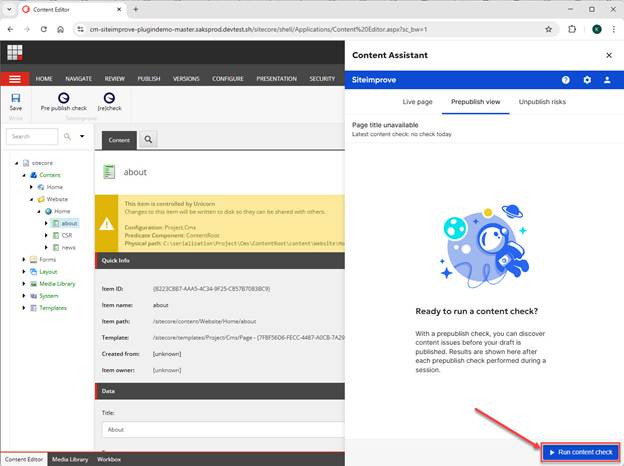Switch to Workbox bottom tab
The width and height of the screenshot is (624, 466).
[109, 459]
